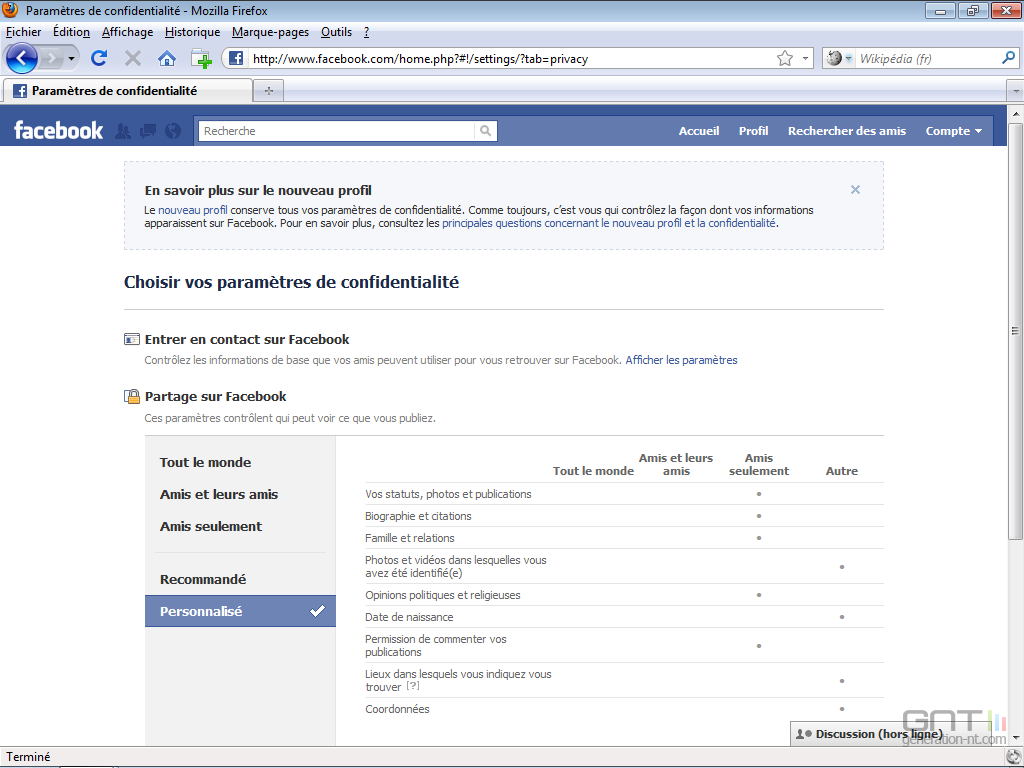1024x768 pixels.
Task: Open friend requests icon in Facebook bar
Action: click(x=123, y=131)
